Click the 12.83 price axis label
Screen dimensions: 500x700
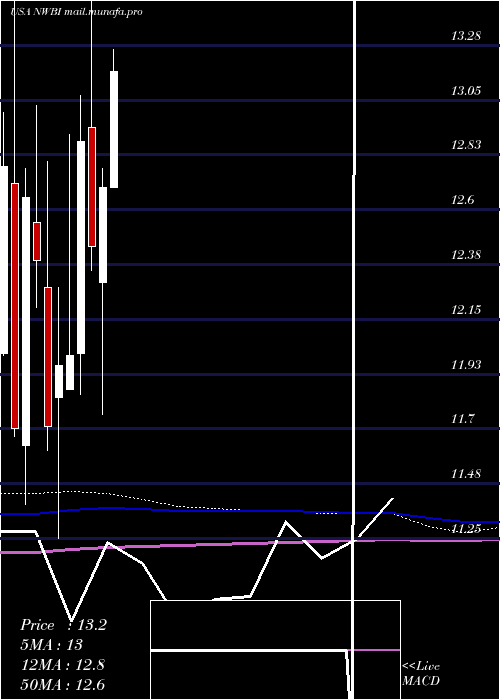(x=466, y=145)
